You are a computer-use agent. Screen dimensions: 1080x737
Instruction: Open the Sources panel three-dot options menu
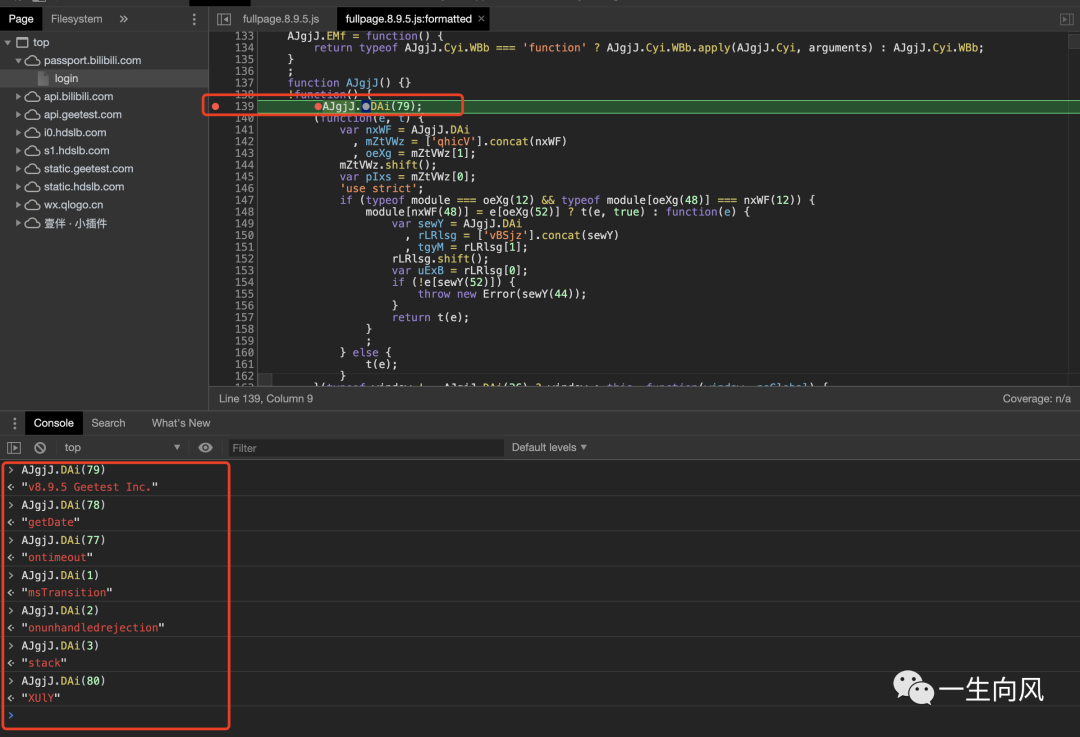pos(194,19)
